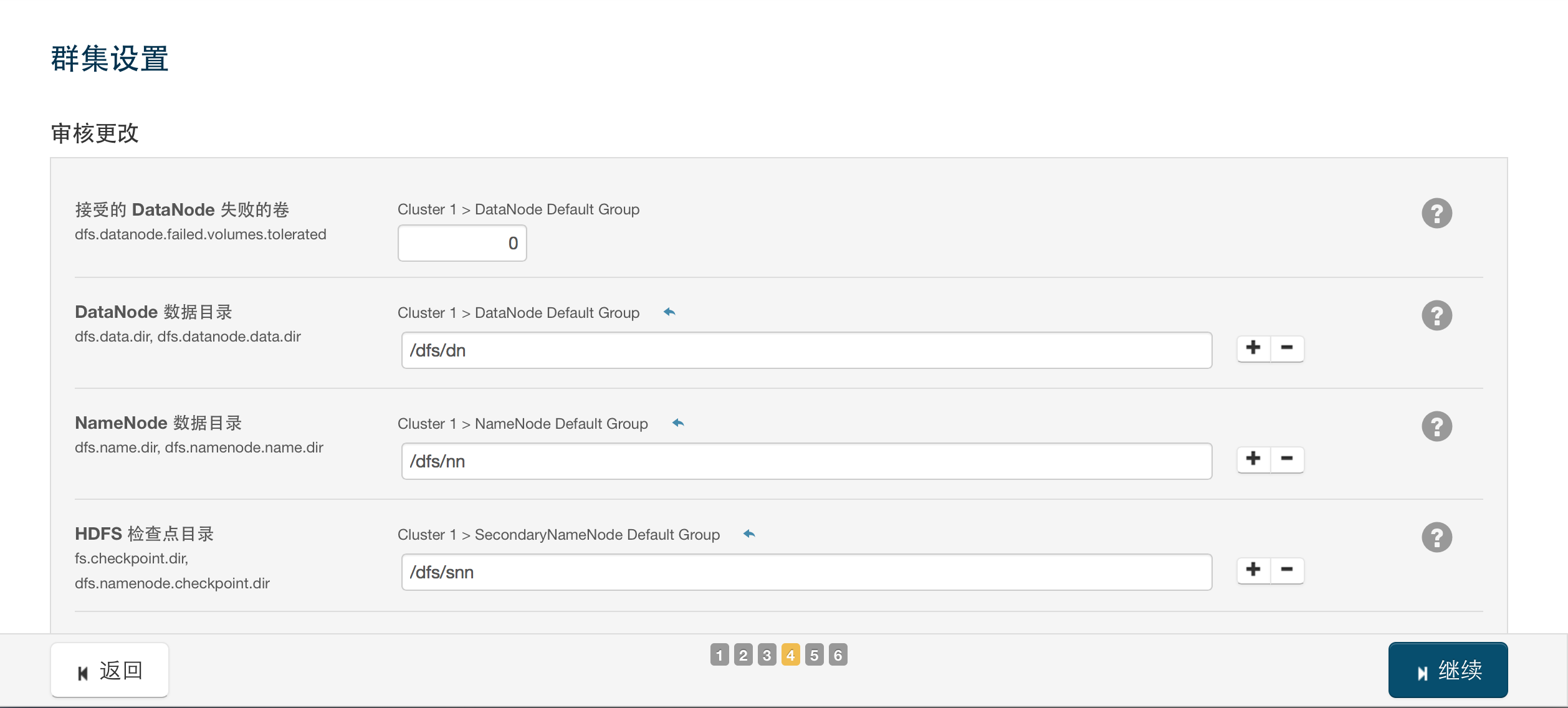The image size is (1568, 708).
Task: Click the DataNode 数据目录 label
Action: tap(153, 312)
